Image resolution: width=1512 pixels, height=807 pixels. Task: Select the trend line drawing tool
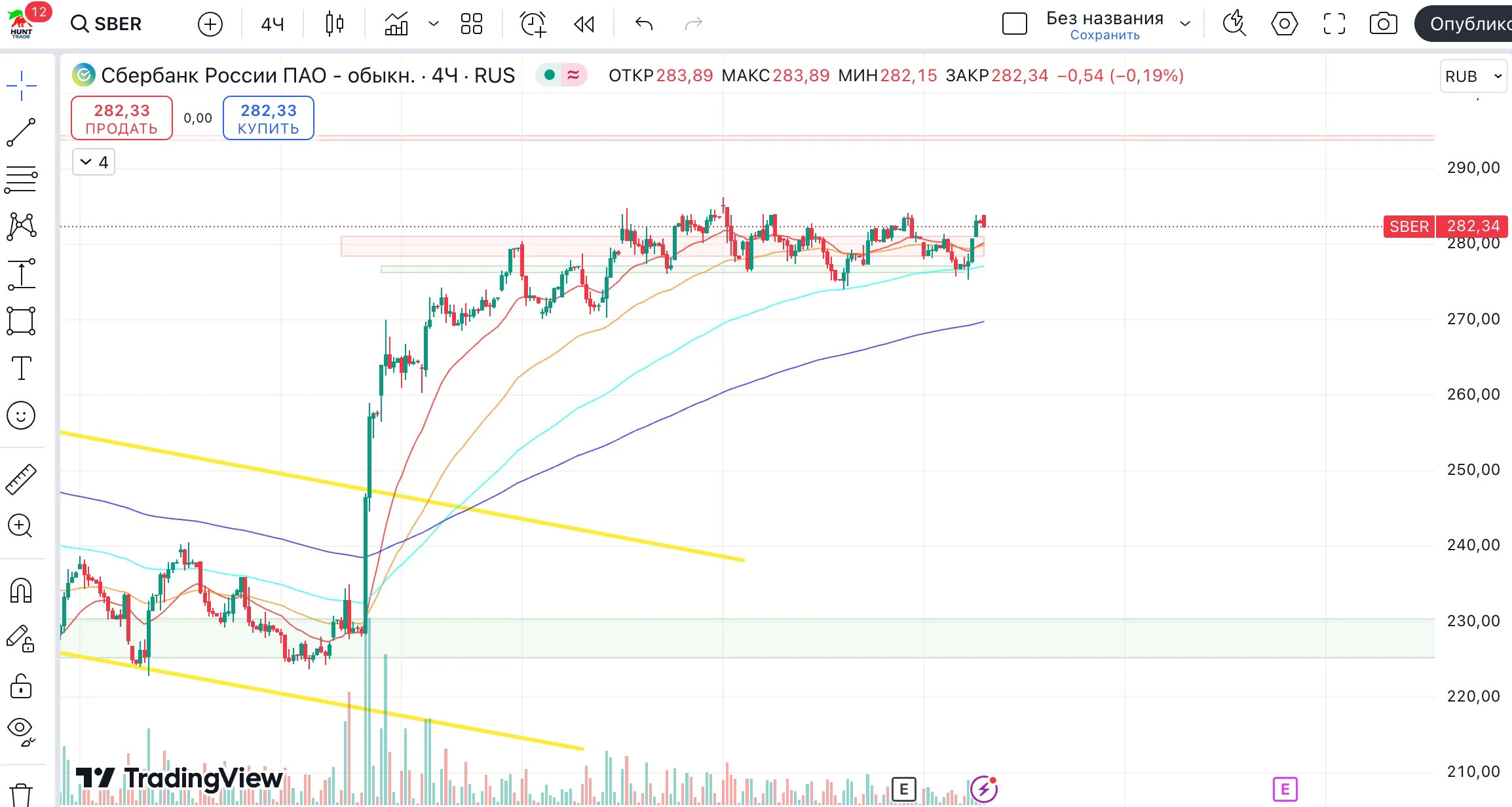pyautogui.click(x=21, y=132)
